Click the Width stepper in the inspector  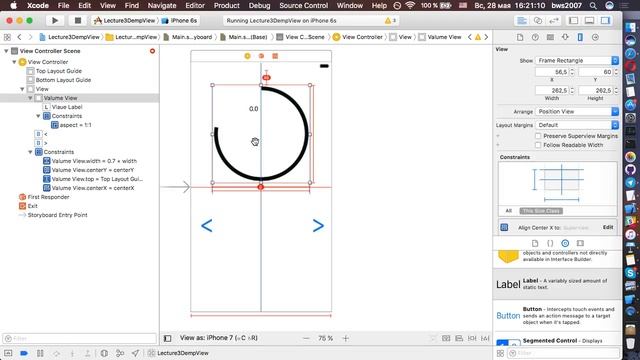point(572,91)
